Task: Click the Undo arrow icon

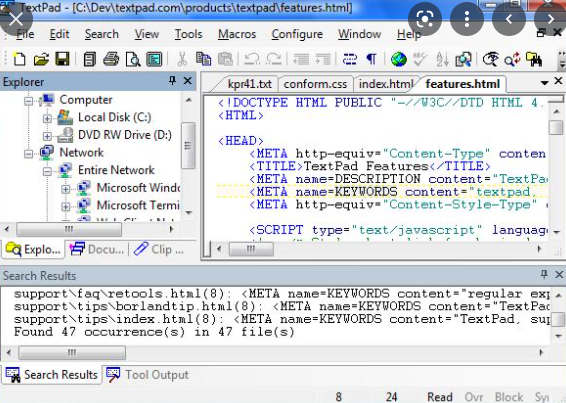Action: [252, 59]
